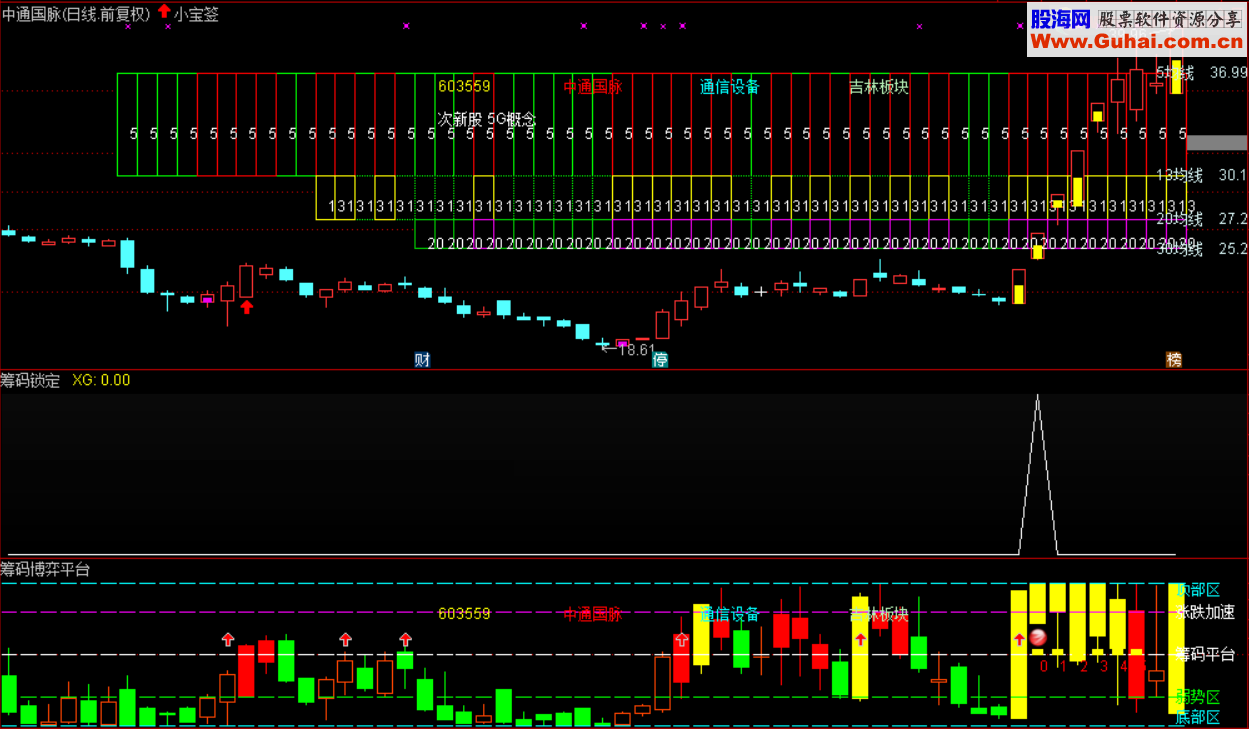Click the red up arrow left of the red ball
Image resolution: width=1249 pixels, height=729 pixels.
click(1019, 639)
